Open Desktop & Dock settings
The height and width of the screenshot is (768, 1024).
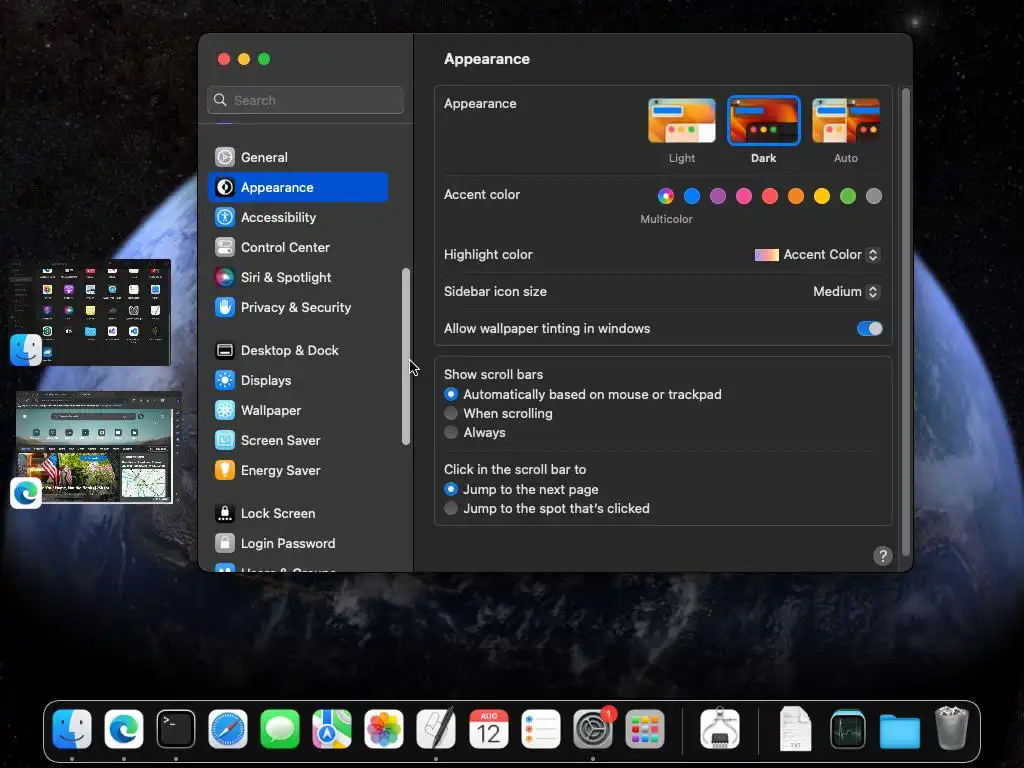tap(298, 351)
